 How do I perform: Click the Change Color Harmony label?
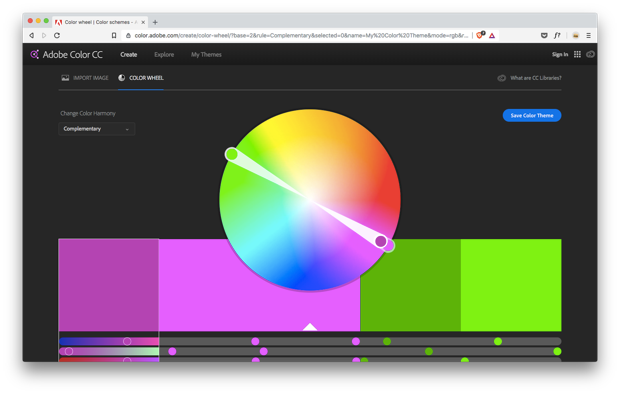[x=88, y=114]
